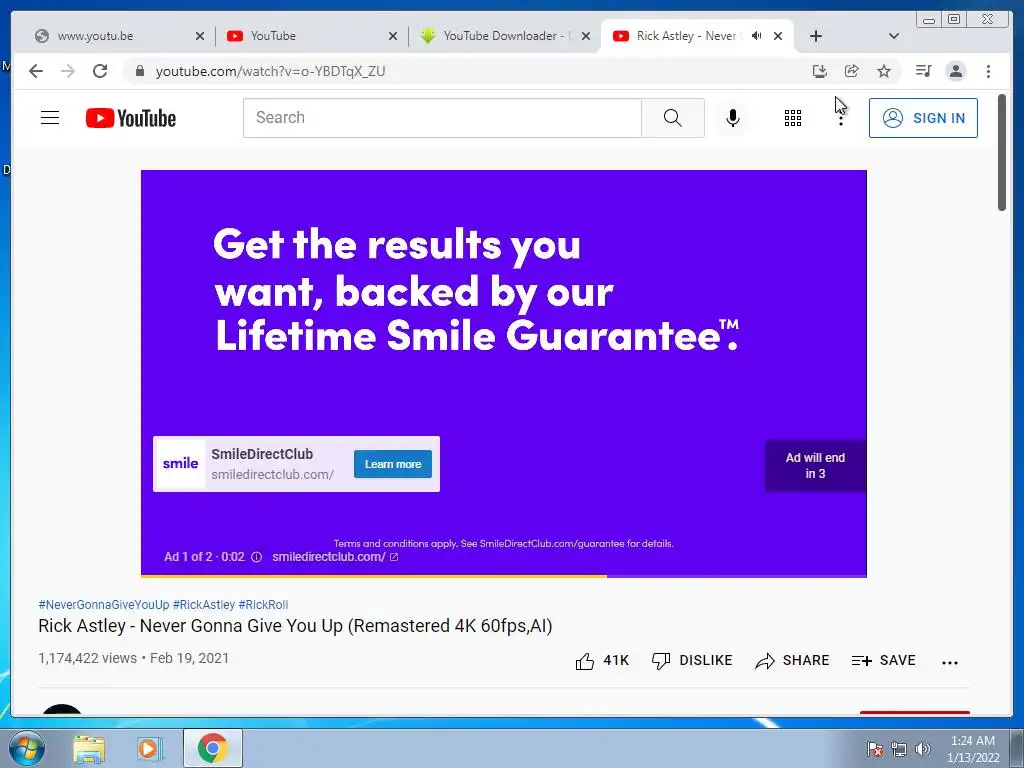Bookmark this page with the star

884,71
